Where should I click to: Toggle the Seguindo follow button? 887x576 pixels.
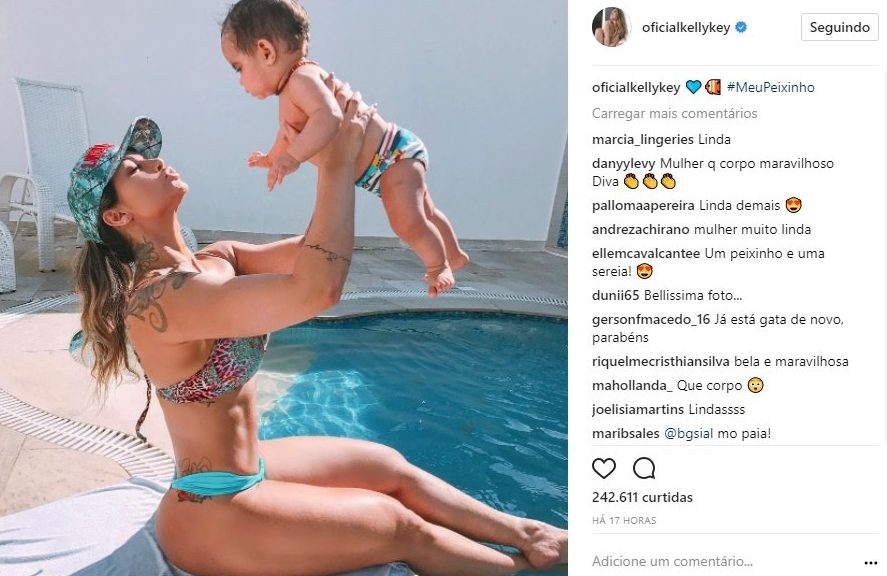point(839,27)
